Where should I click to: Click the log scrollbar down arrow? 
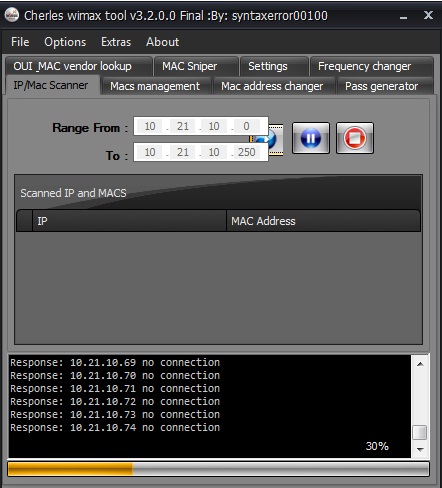coord(420,450)
